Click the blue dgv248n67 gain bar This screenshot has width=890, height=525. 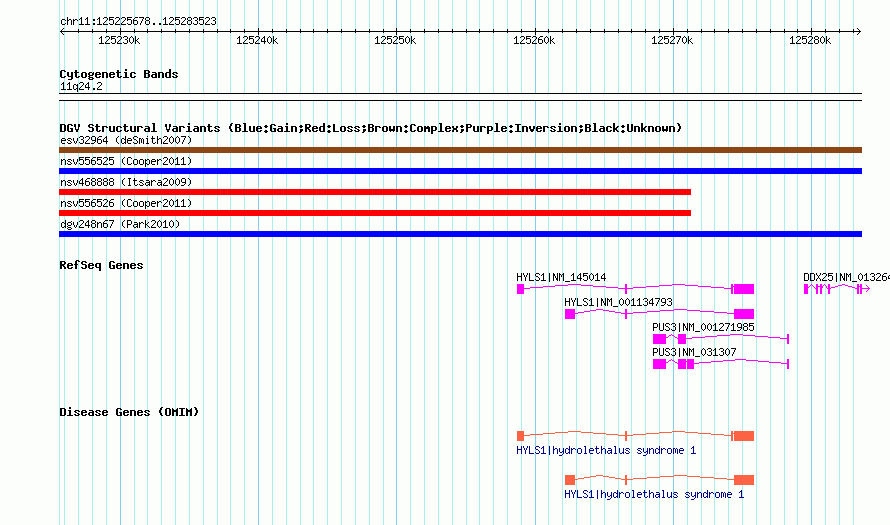460,234
